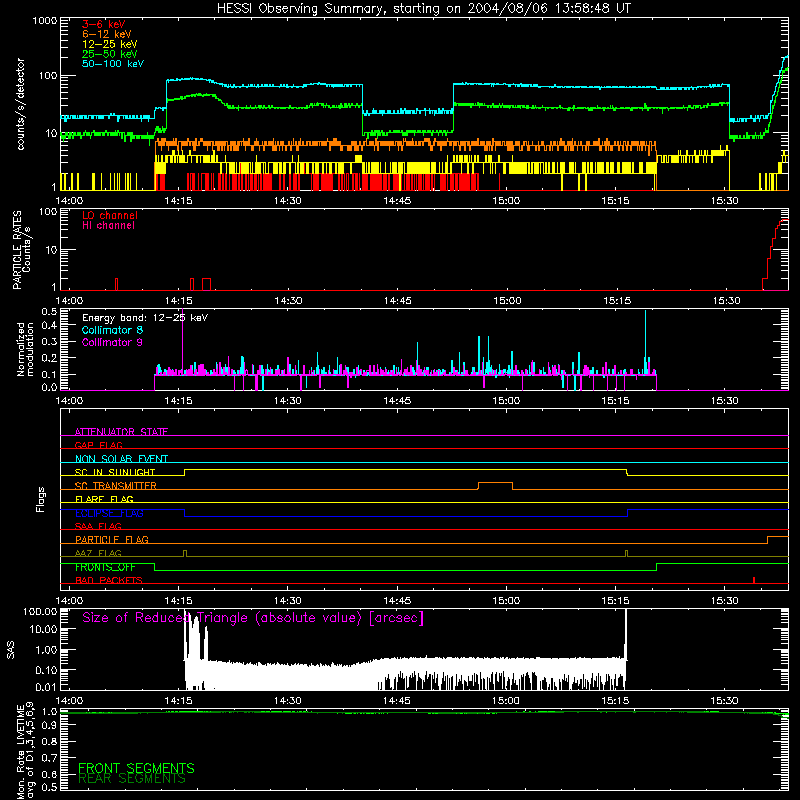Click the NON_SOLAR_EVENT flag label

tap(121, 459)
